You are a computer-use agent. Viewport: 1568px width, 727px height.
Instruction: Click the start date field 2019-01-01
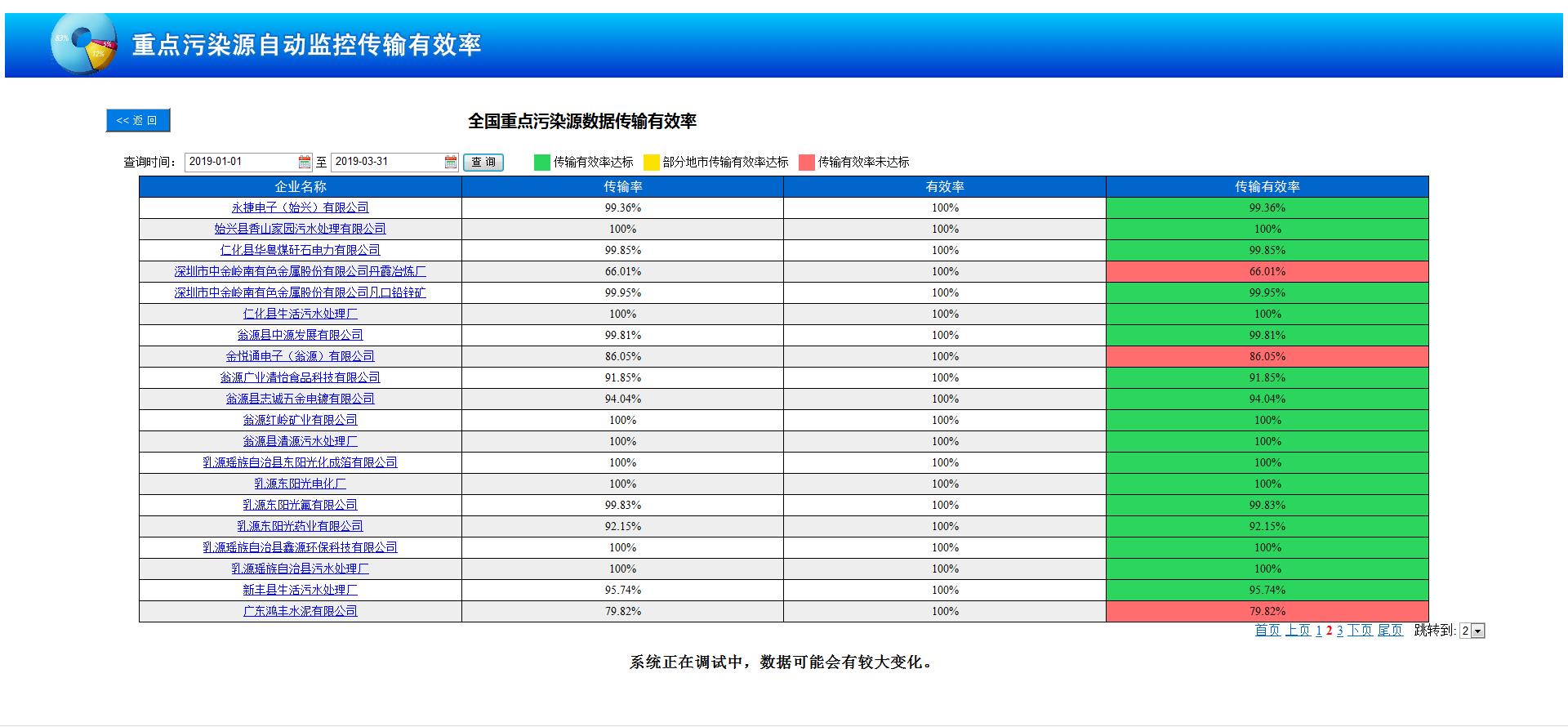(x=241, y=162)
